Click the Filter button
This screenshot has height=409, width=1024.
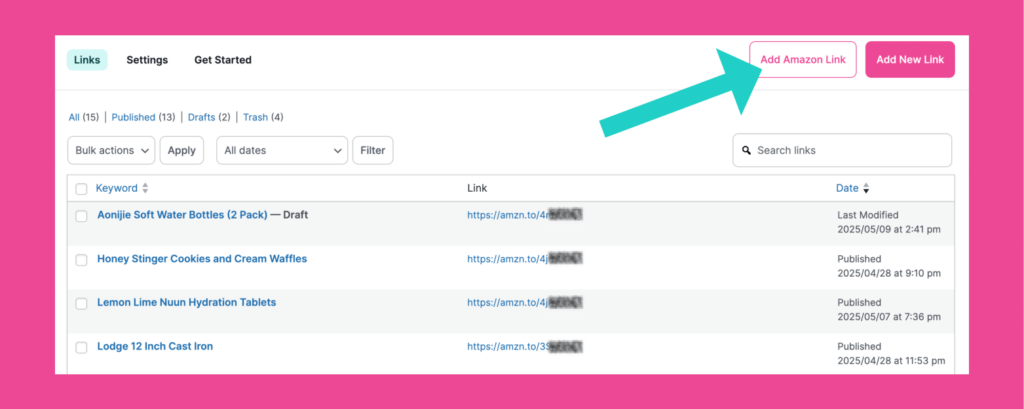tap(373, 150)
